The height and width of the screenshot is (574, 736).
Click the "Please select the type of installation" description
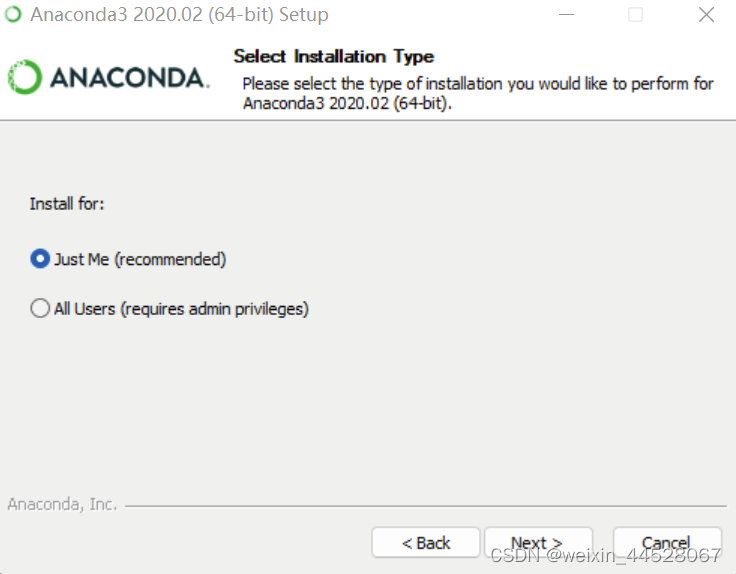(x=478, y=93)
